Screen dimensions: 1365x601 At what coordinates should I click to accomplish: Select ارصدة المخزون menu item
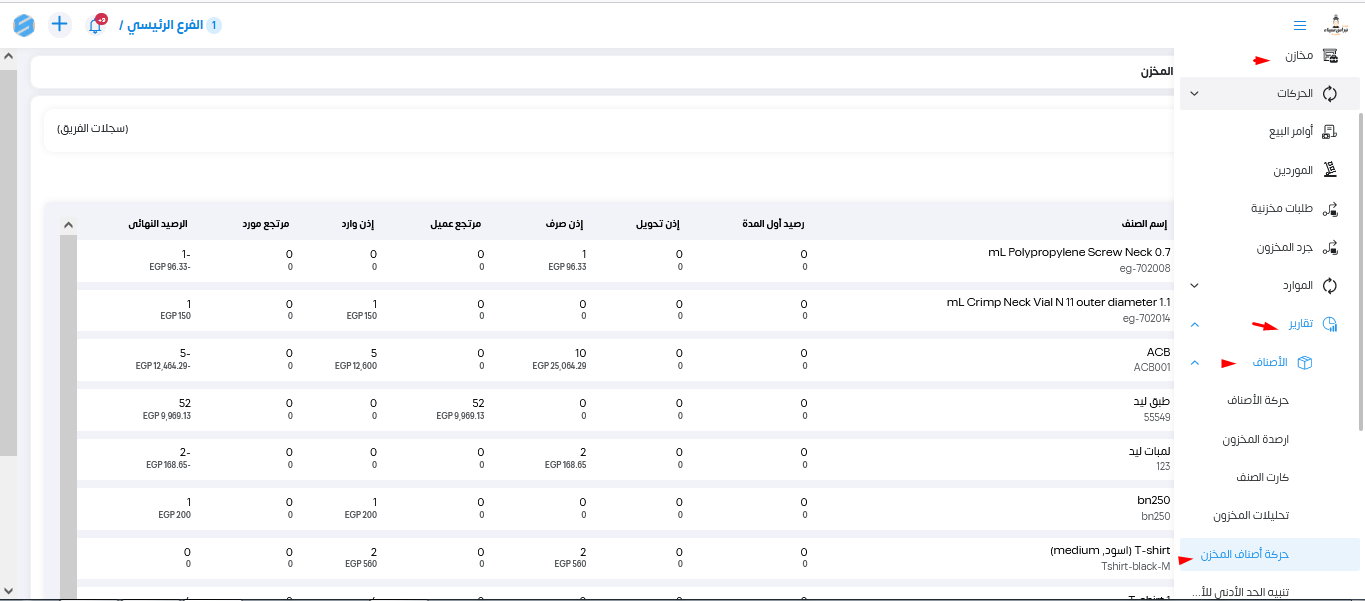[1255, 439]
